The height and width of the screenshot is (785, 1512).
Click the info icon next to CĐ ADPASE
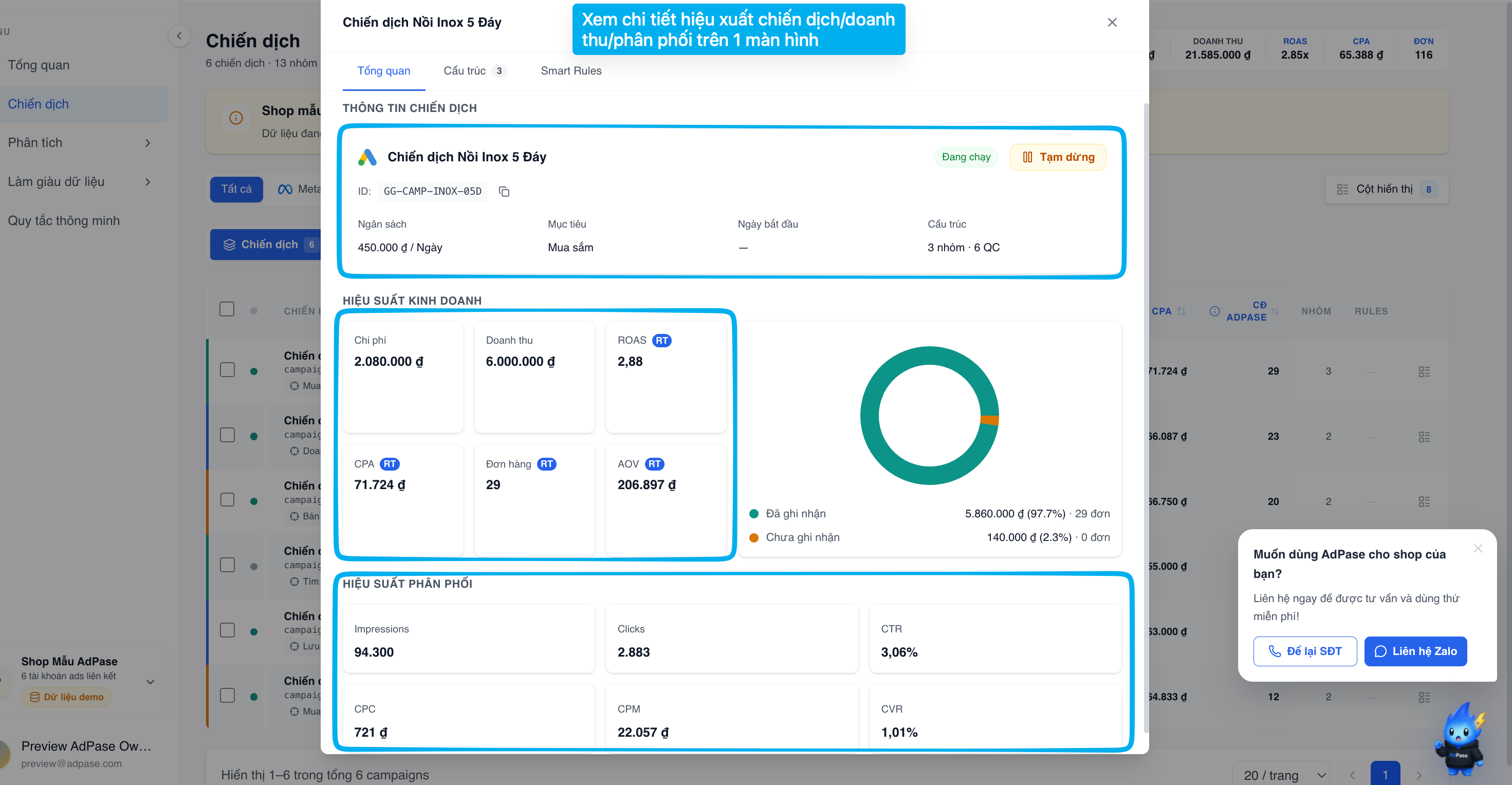(1214, 311)
